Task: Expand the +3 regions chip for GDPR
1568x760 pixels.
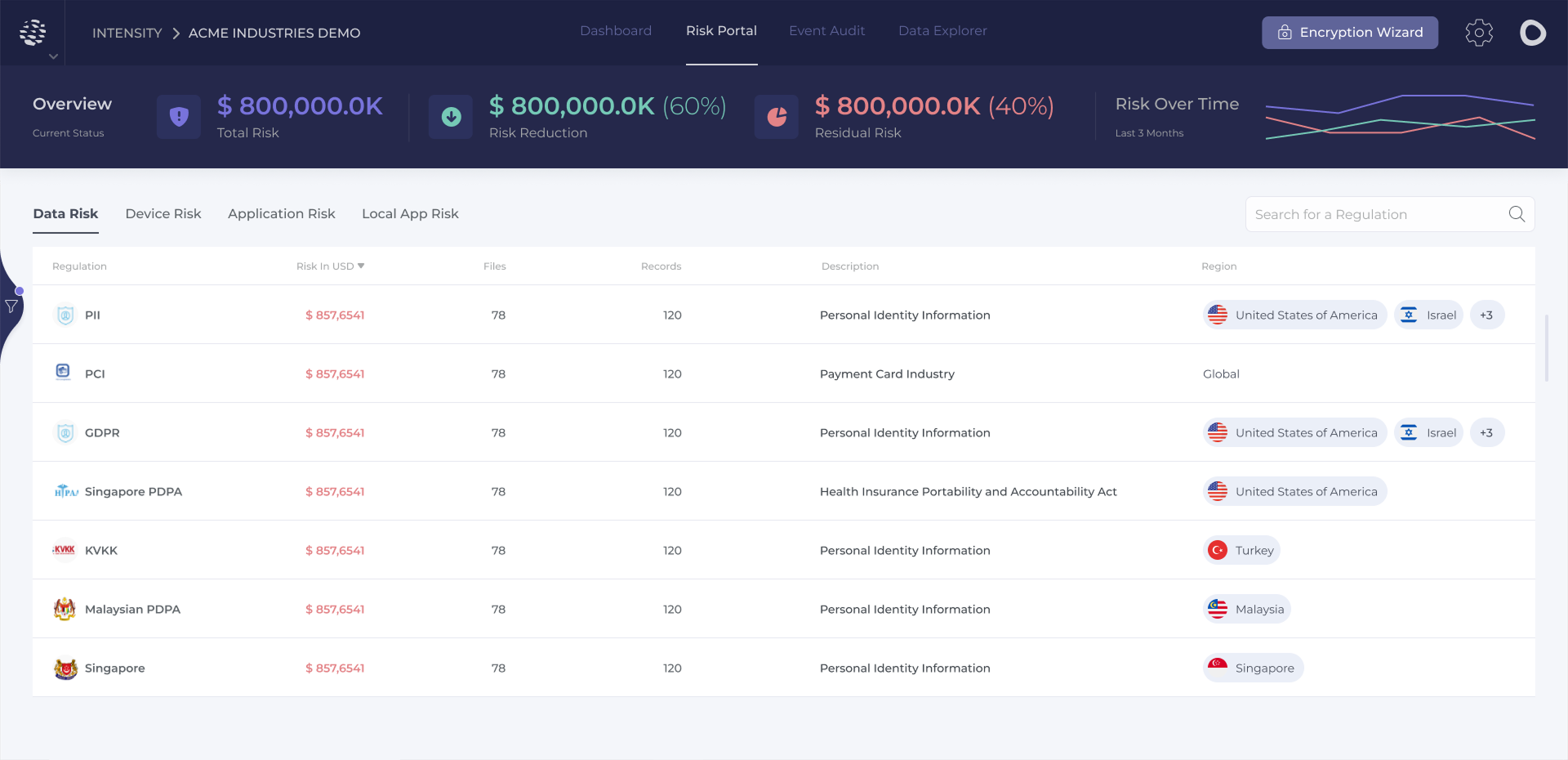Action: tap(1486, 433)
